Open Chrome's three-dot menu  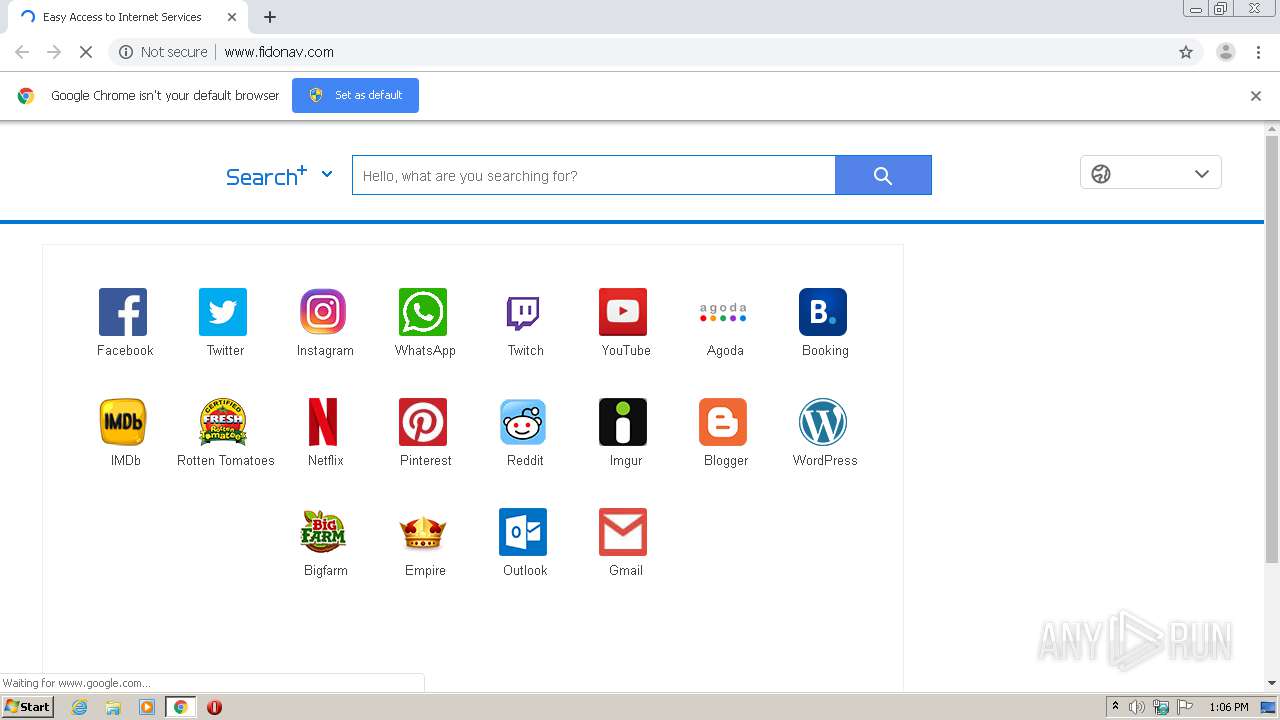1258,52
